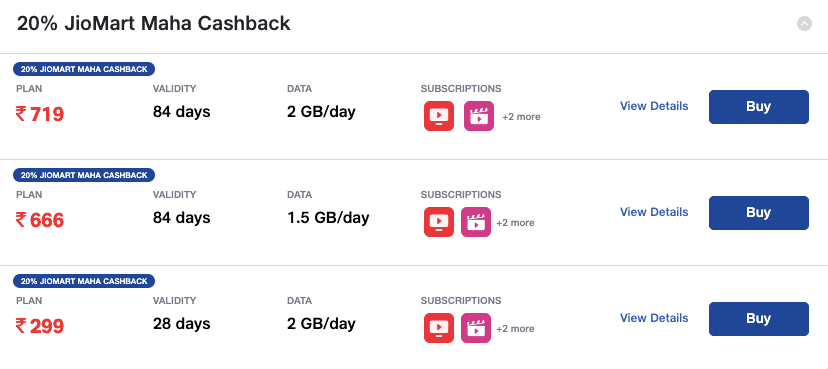Screen dimensions: 828x369
Task: Open View Details for ₹666 plan
Action: (654, 212)
